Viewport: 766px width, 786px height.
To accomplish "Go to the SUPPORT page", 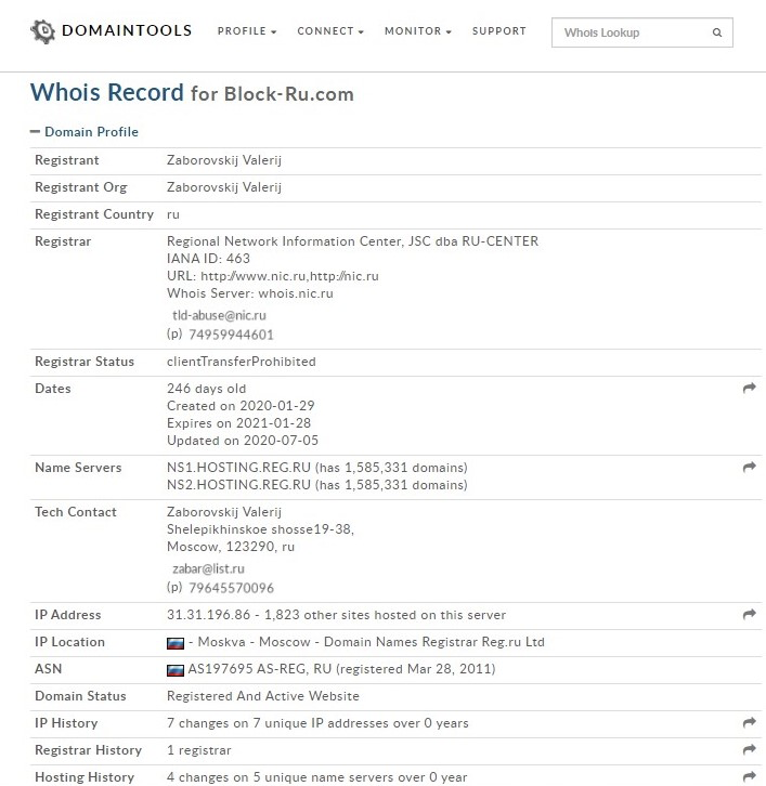I will (x=499, y=31).
